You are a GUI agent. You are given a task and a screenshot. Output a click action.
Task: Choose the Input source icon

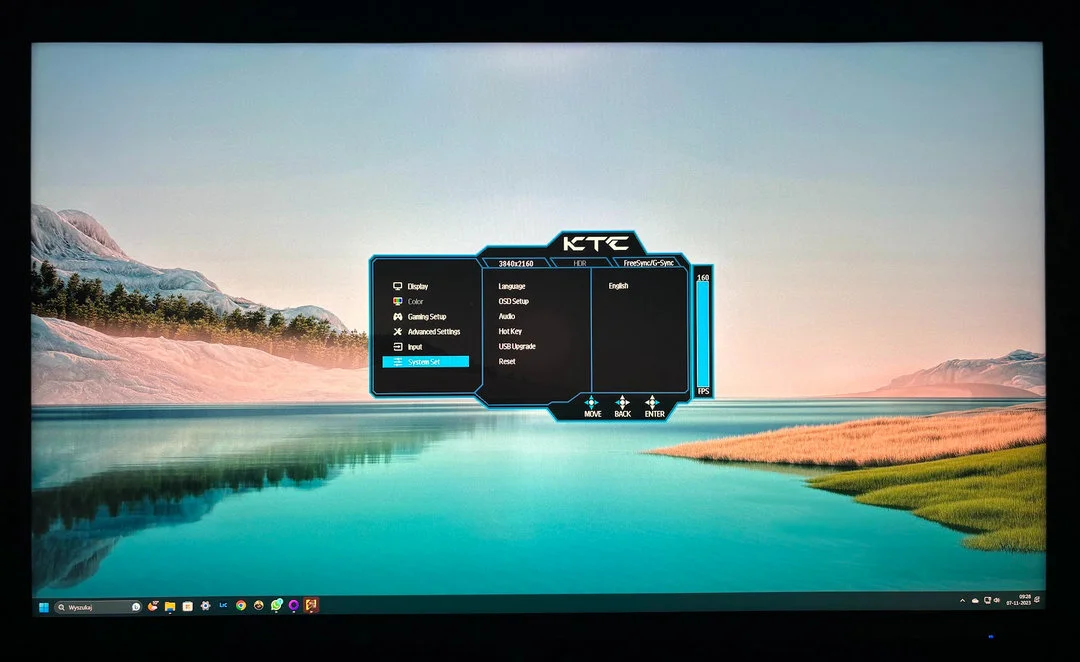click(397, 347)
